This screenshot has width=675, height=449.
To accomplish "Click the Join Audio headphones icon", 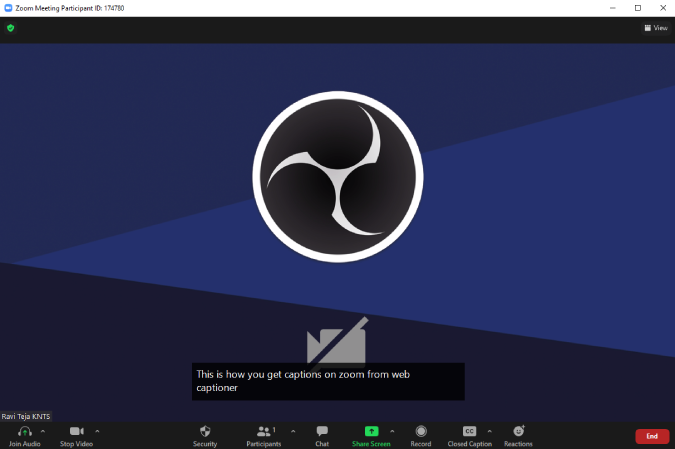I will click(25, 431).
